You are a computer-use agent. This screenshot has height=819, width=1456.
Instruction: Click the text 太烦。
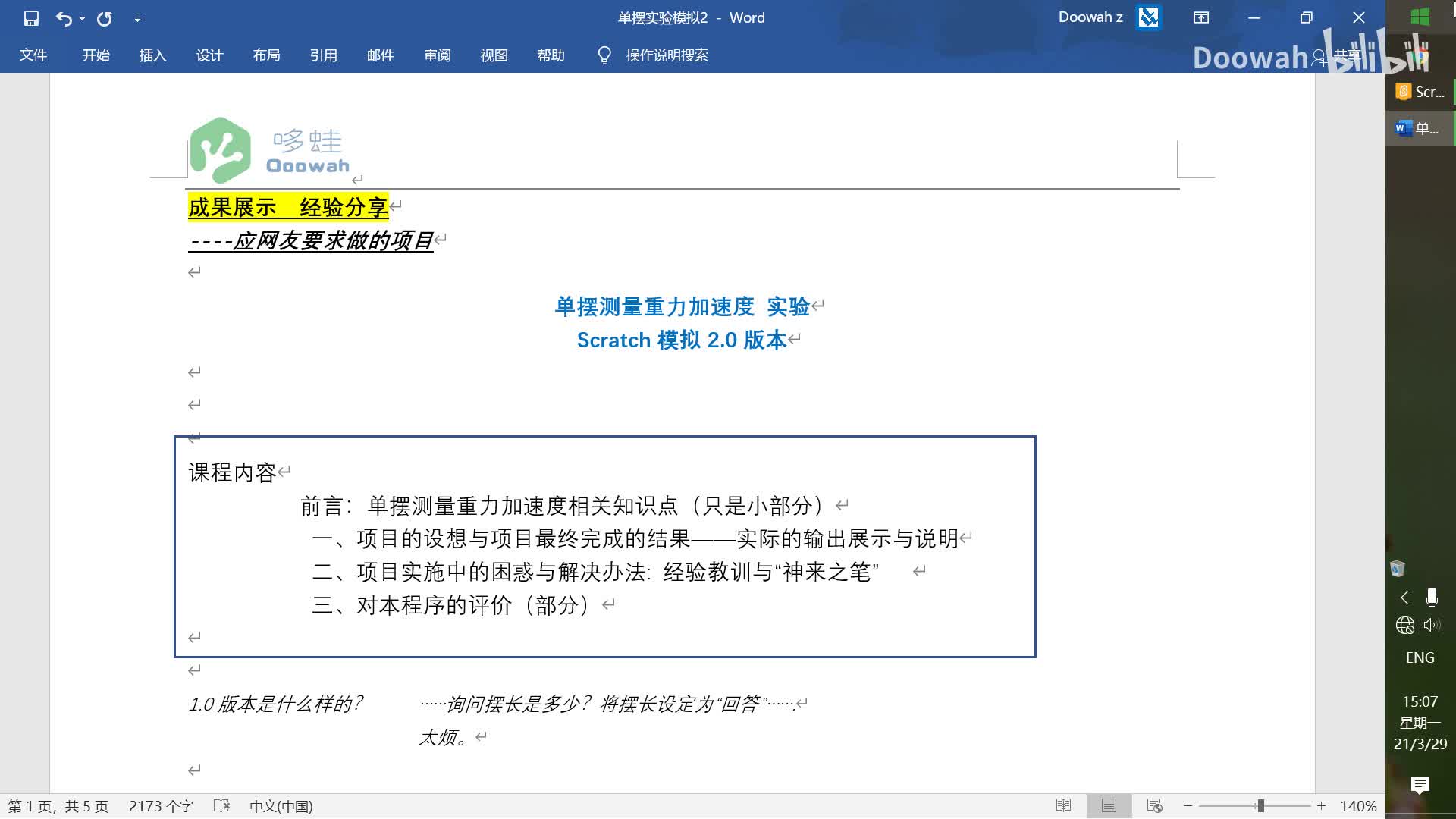tap(444, 737)
